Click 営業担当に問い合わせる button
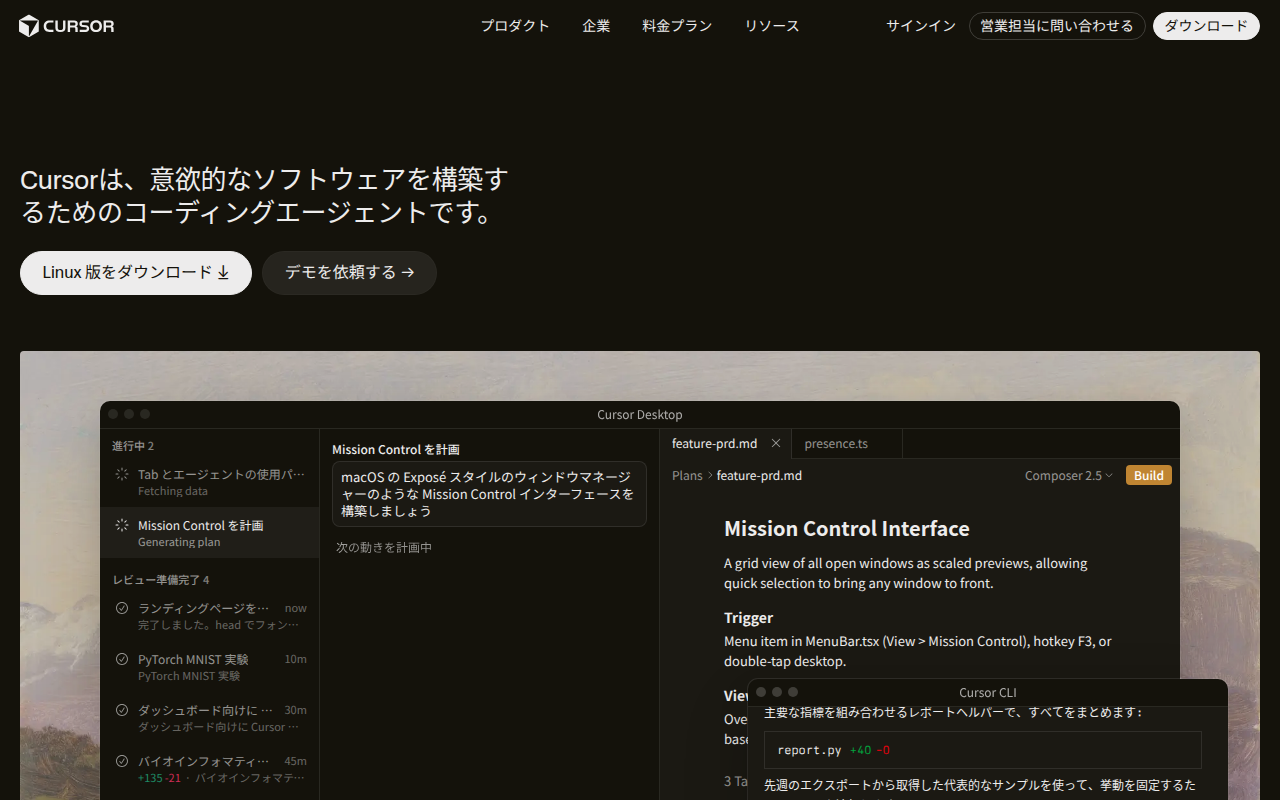The width and height of the screenshot is (1280, 800). click(x=1057, y=26)
